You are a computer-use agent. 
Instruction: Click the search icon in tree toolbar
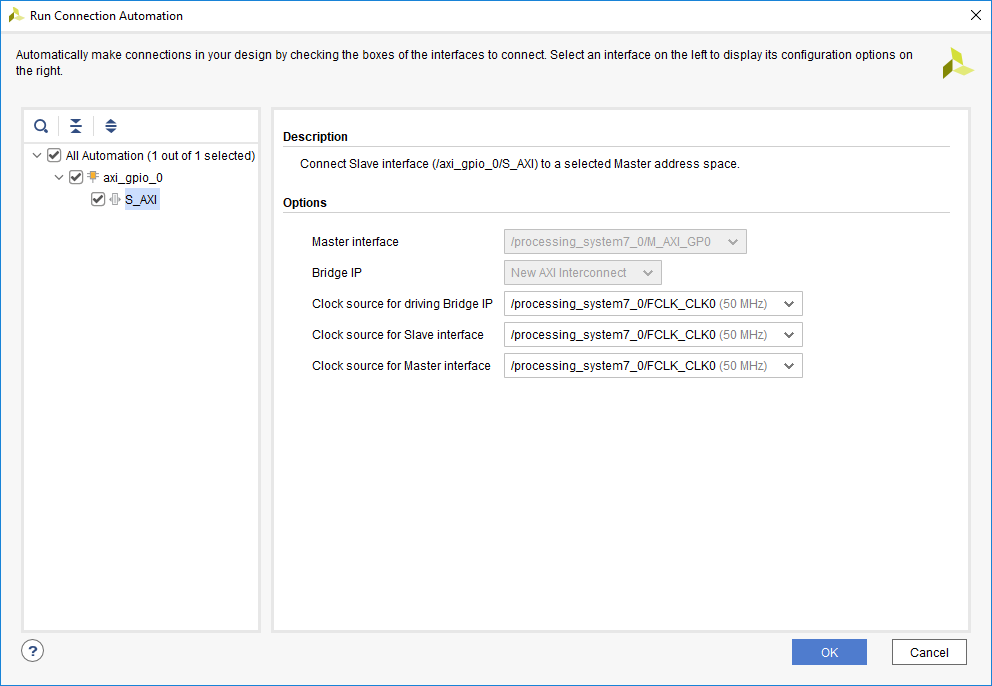pos(41,126)
